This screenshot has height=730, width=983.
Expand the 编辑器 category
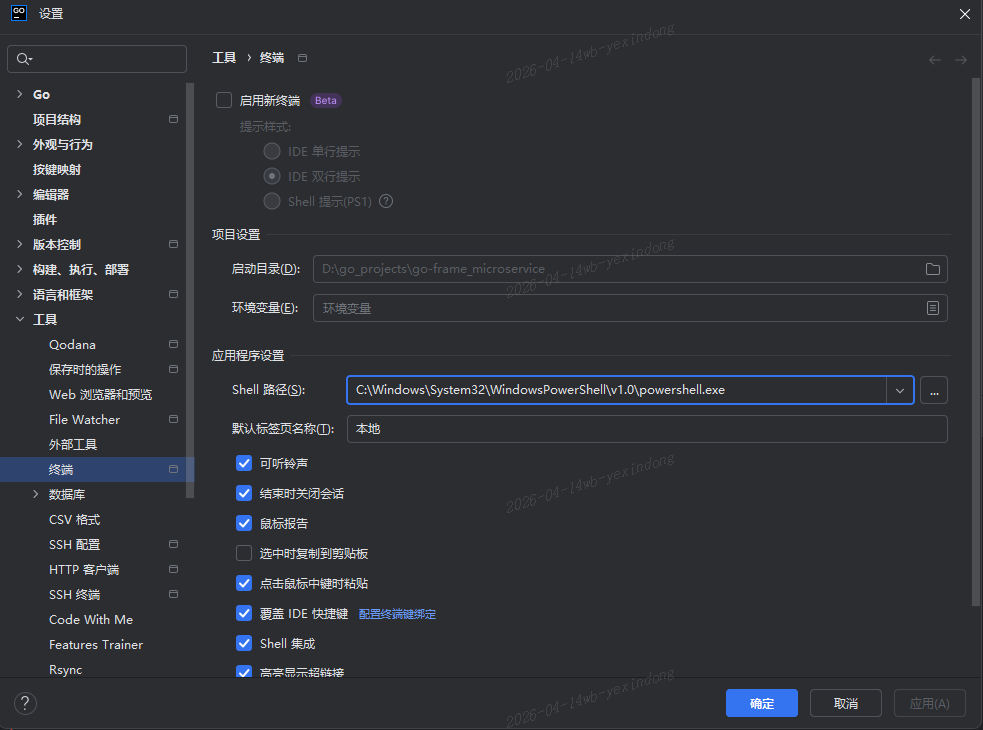(19, 194)
